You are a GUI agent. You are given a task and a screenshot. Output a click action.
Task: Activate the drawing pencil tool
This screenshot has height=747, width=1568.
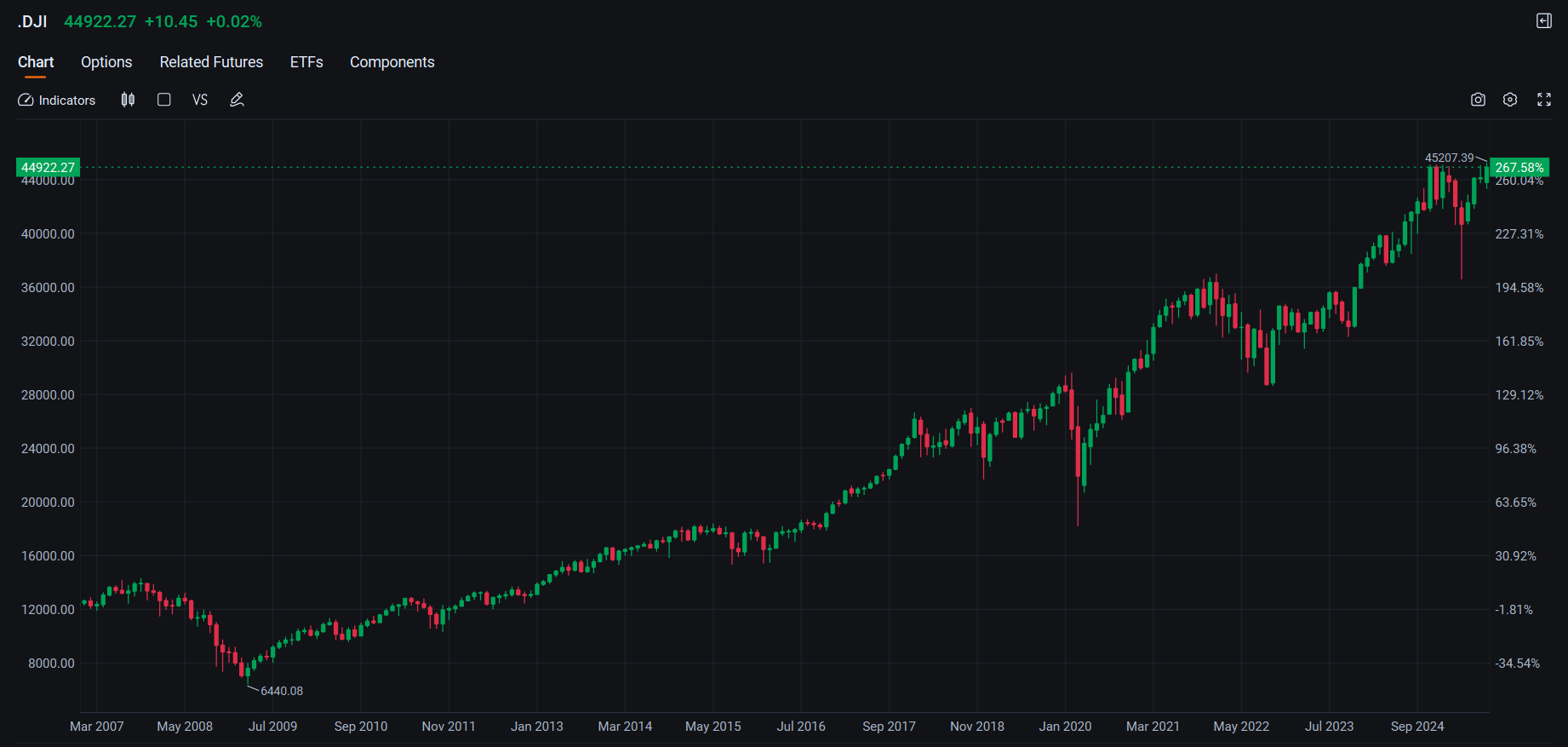pos(237,100)
